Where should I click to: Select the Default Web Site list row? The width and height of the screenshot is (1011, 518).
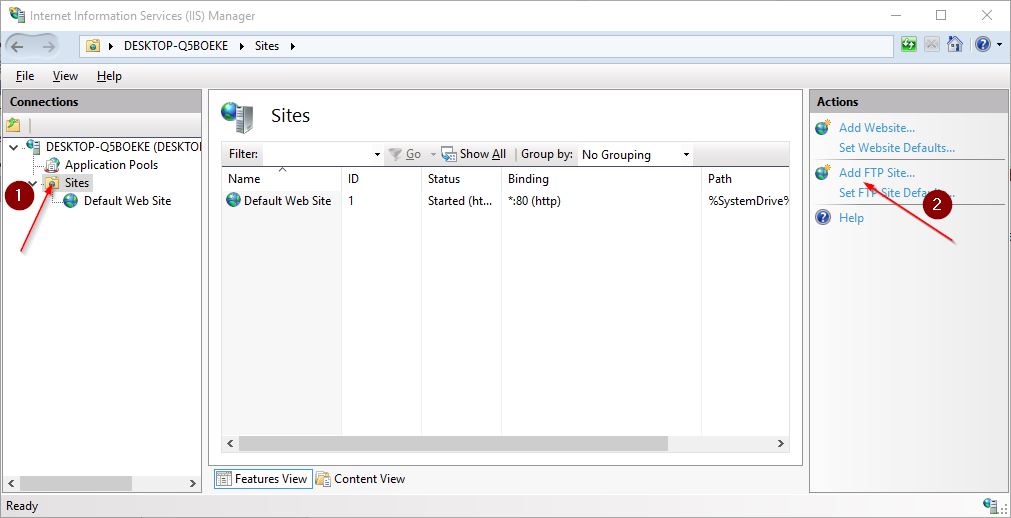pyautogui.click(x=506, y=201)
